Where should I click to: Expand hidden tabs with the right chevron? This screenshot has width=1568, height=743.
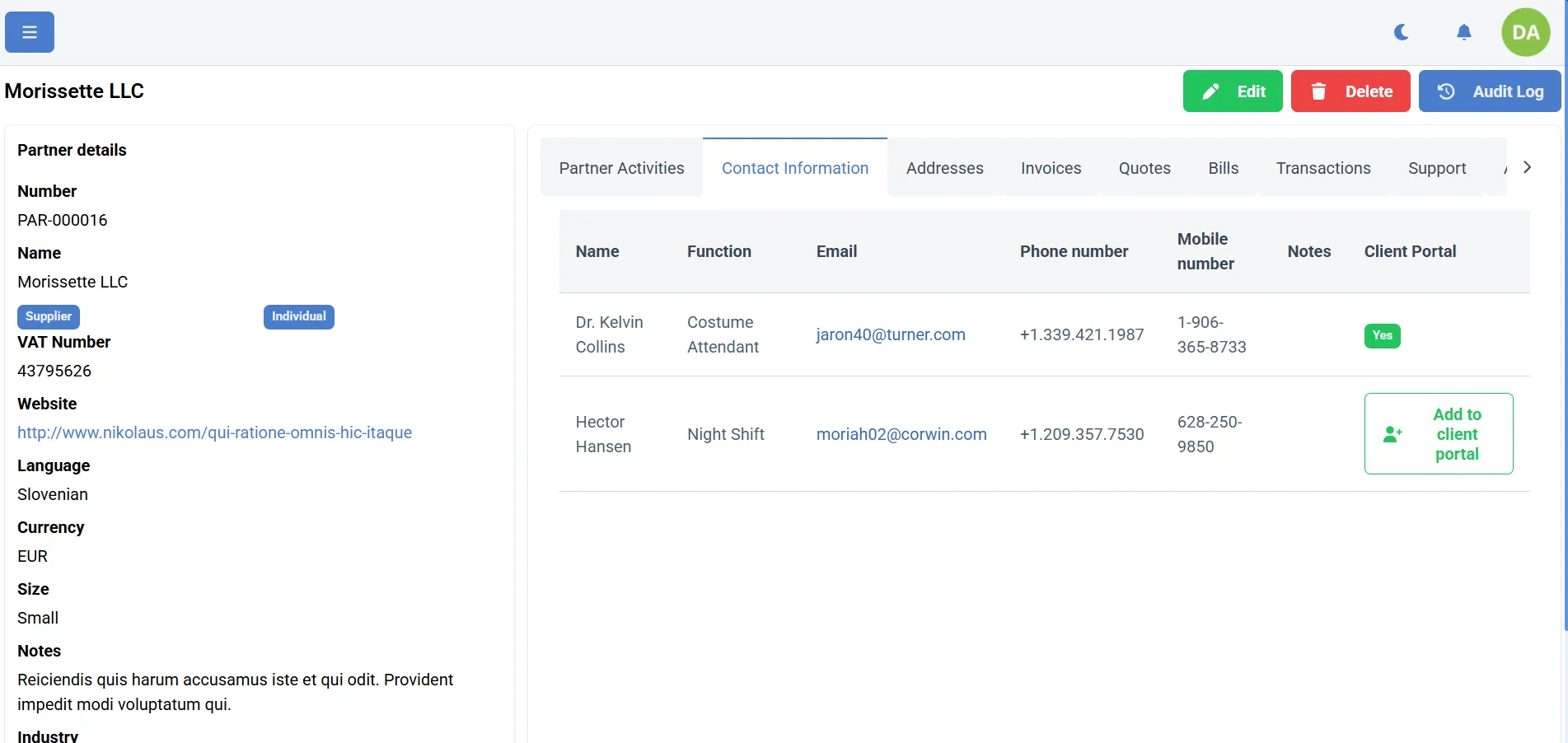pos(1527,166)
